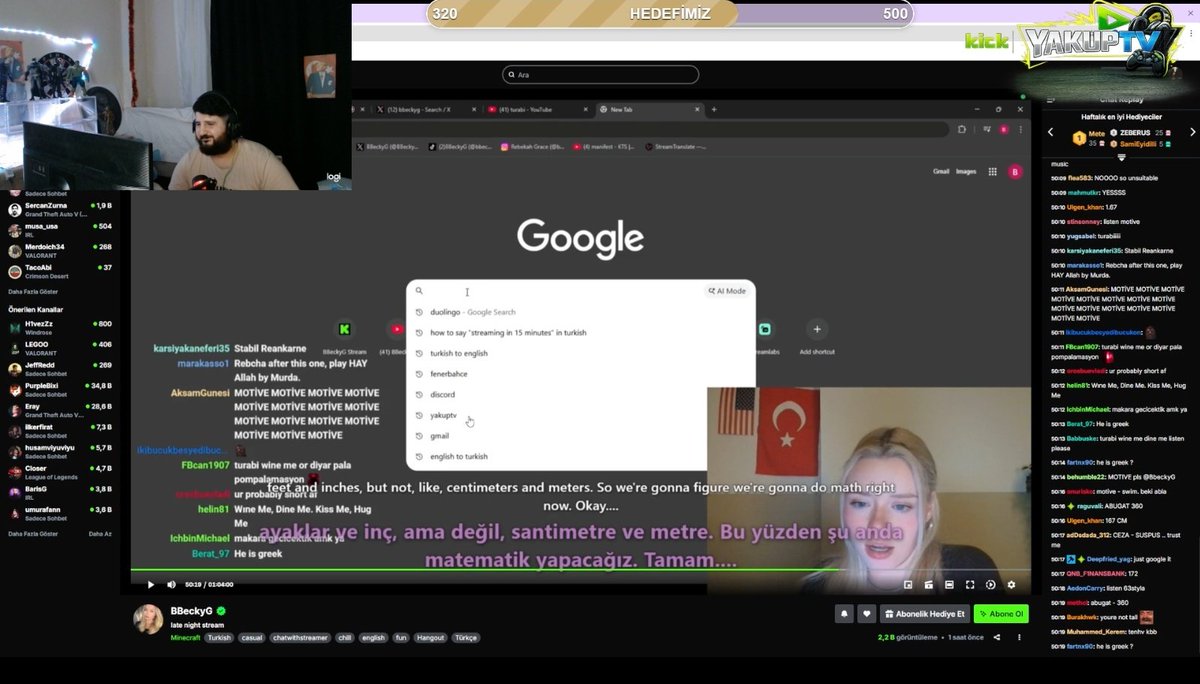
Task: Choose turkish to english suggestion
Action: pyautogui.click(x=581, y=353)
